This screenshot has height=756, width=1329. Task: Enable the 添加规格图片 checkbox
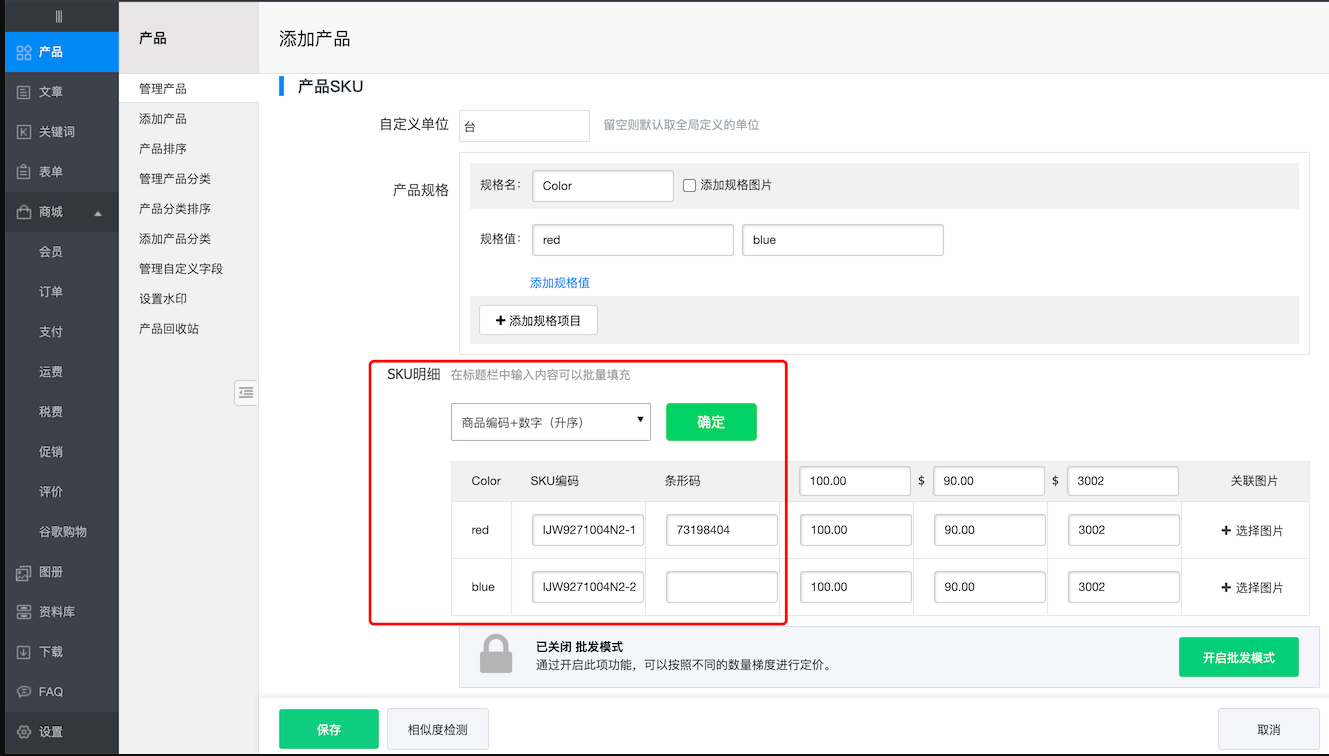689,185
